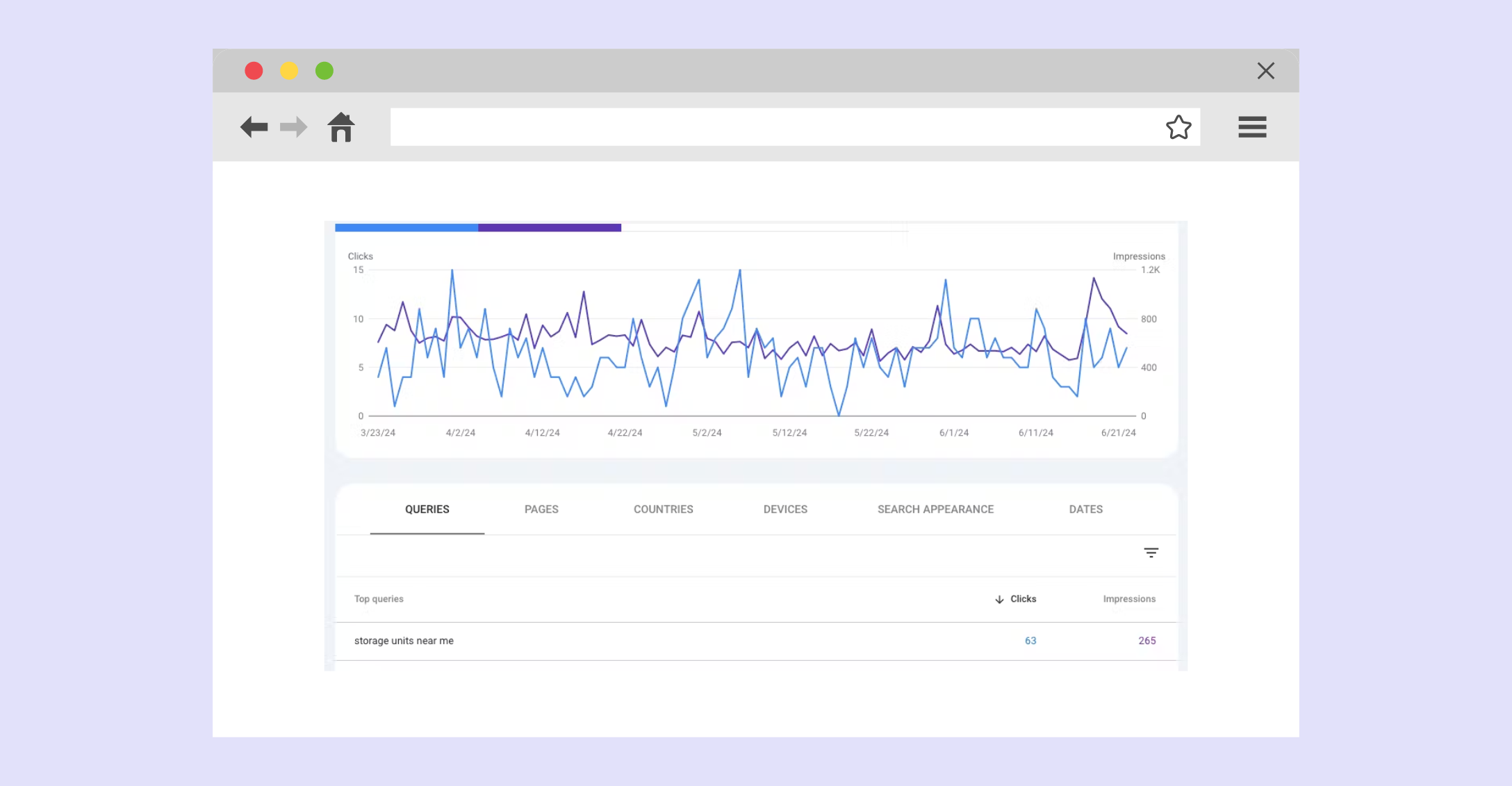Click the green window control dot
1512x786 pixels.
[324, 71]
